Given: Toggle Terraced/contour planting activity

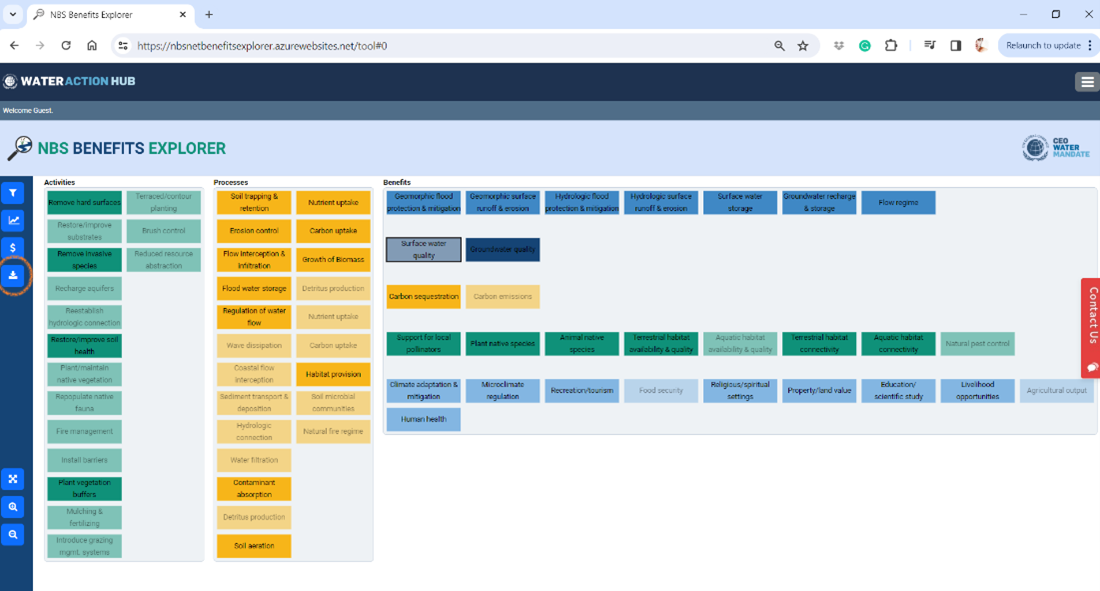Looking at the screenshot, I should [163, 203].
